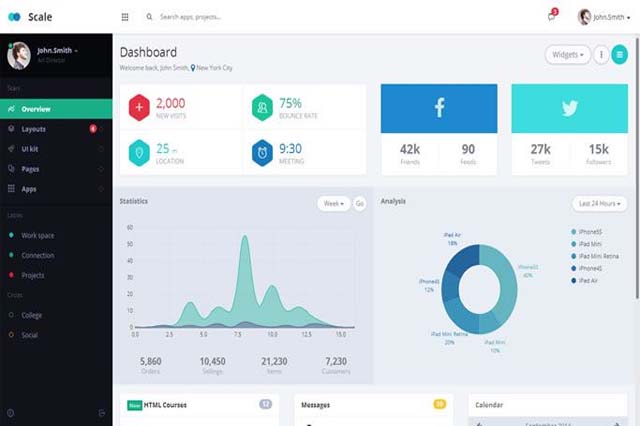Click the notifications chat icon with badge
This screenshot has height=426, width=640.
551,17
